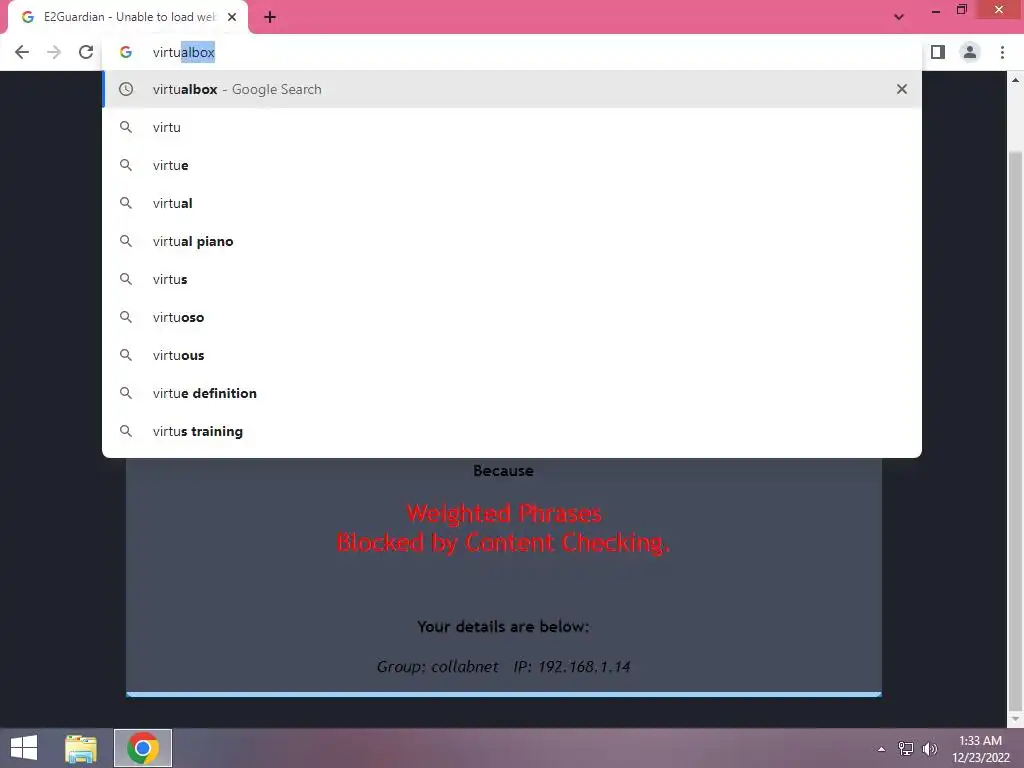Choose the 'virtue' suggestion
The width and height of the screenshot is (1024, 768).
click(512, 165)
